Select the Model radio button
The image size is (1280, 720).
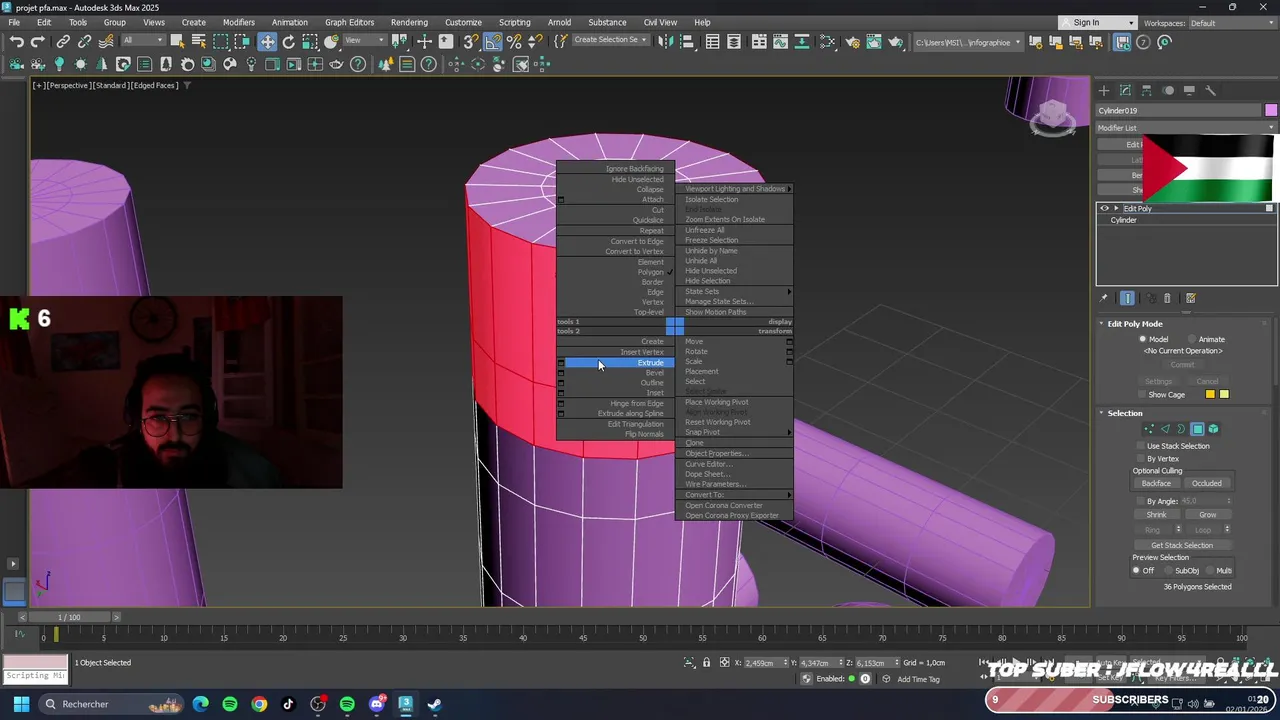tap(1143, 339)
